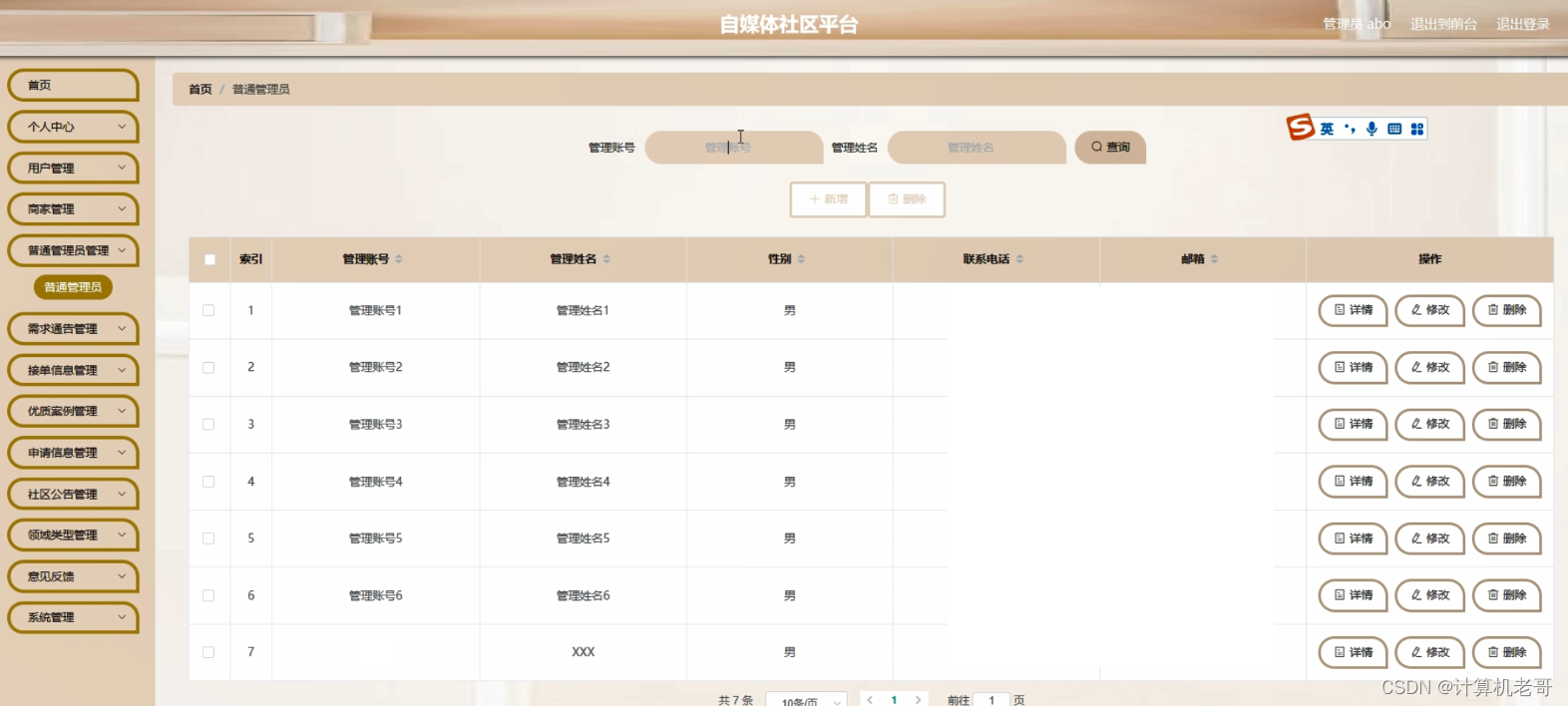Collapse the 普通管理员管理 sidebar menu
The width and height of the screenshot is (1568, 706).
pos(73,250)
